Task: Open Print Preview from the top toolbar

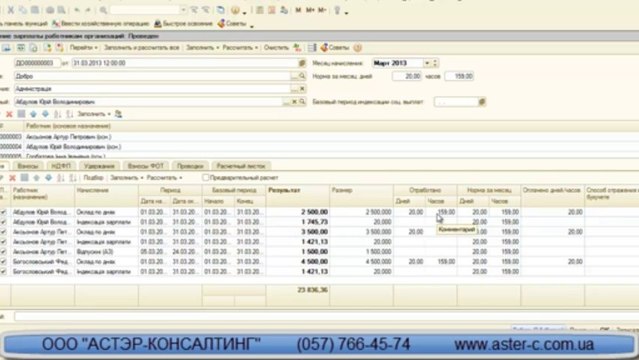Action: [x=62, y=10]
